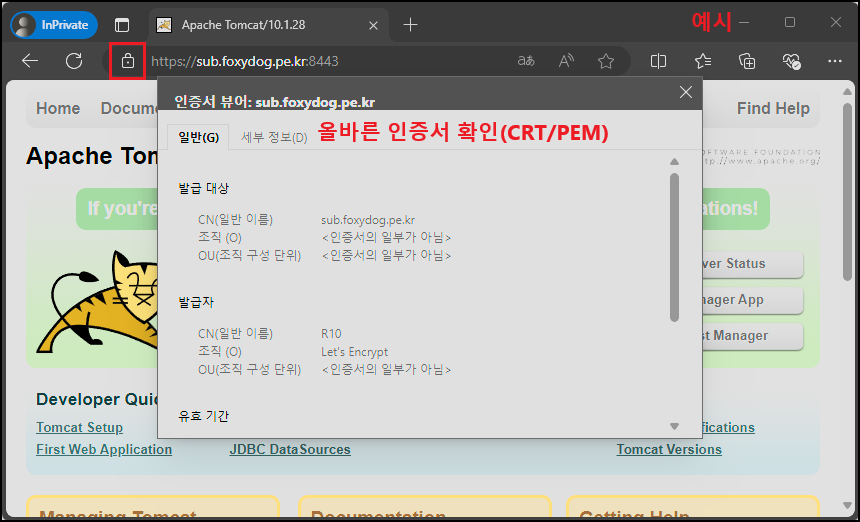Click the InPrivate profile badge

54,25
